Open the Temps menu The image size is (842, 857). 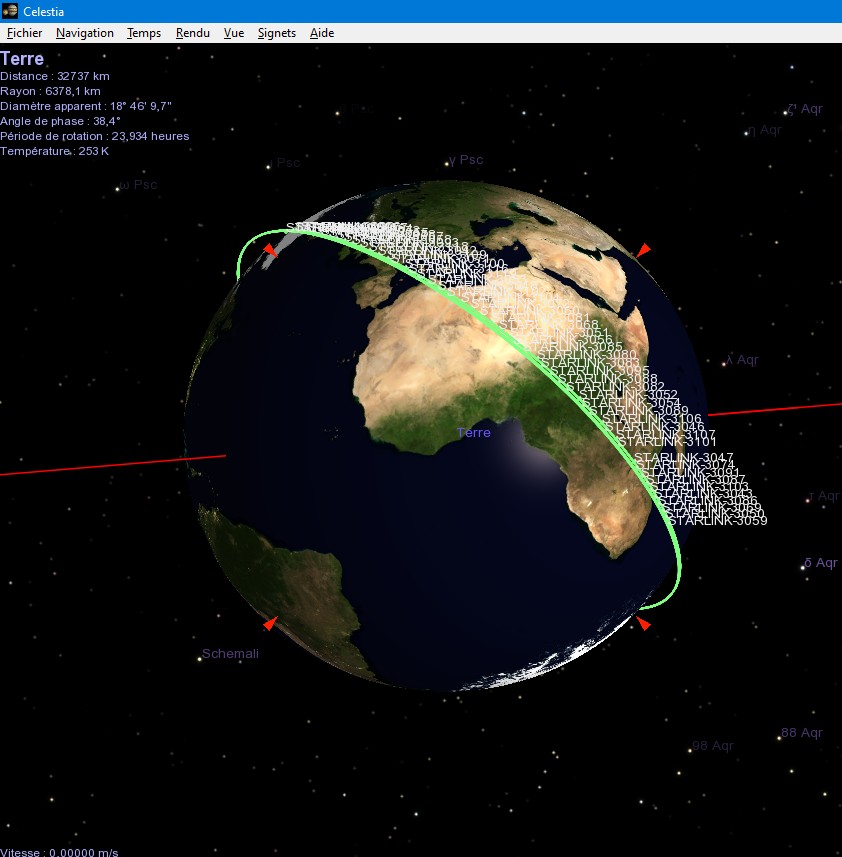coord(144,33)
